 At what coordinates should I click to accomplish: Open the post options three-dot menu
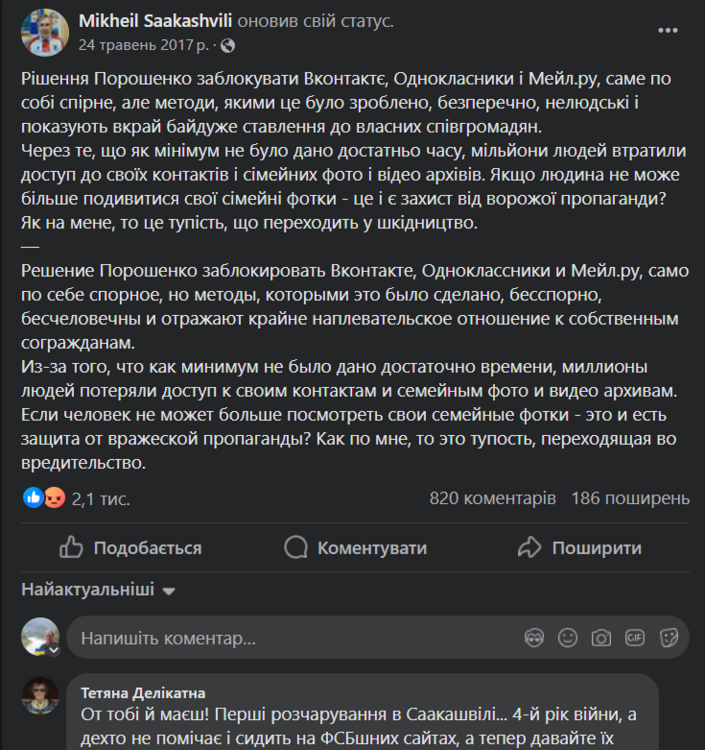click(x=667, y=31)
